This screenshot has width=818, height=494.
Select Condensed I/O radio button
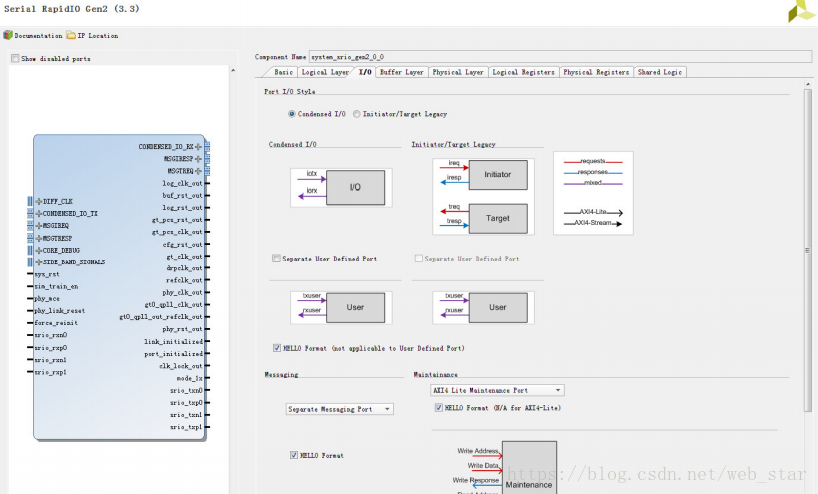[292, 114]
